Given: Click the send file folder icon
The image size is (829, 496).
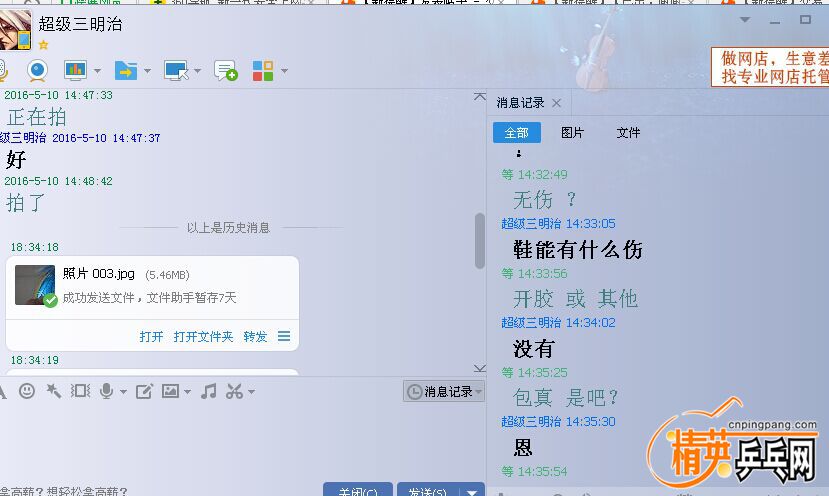Looking at the screenshot, I should pyautogui.click(x=126, y=70).
